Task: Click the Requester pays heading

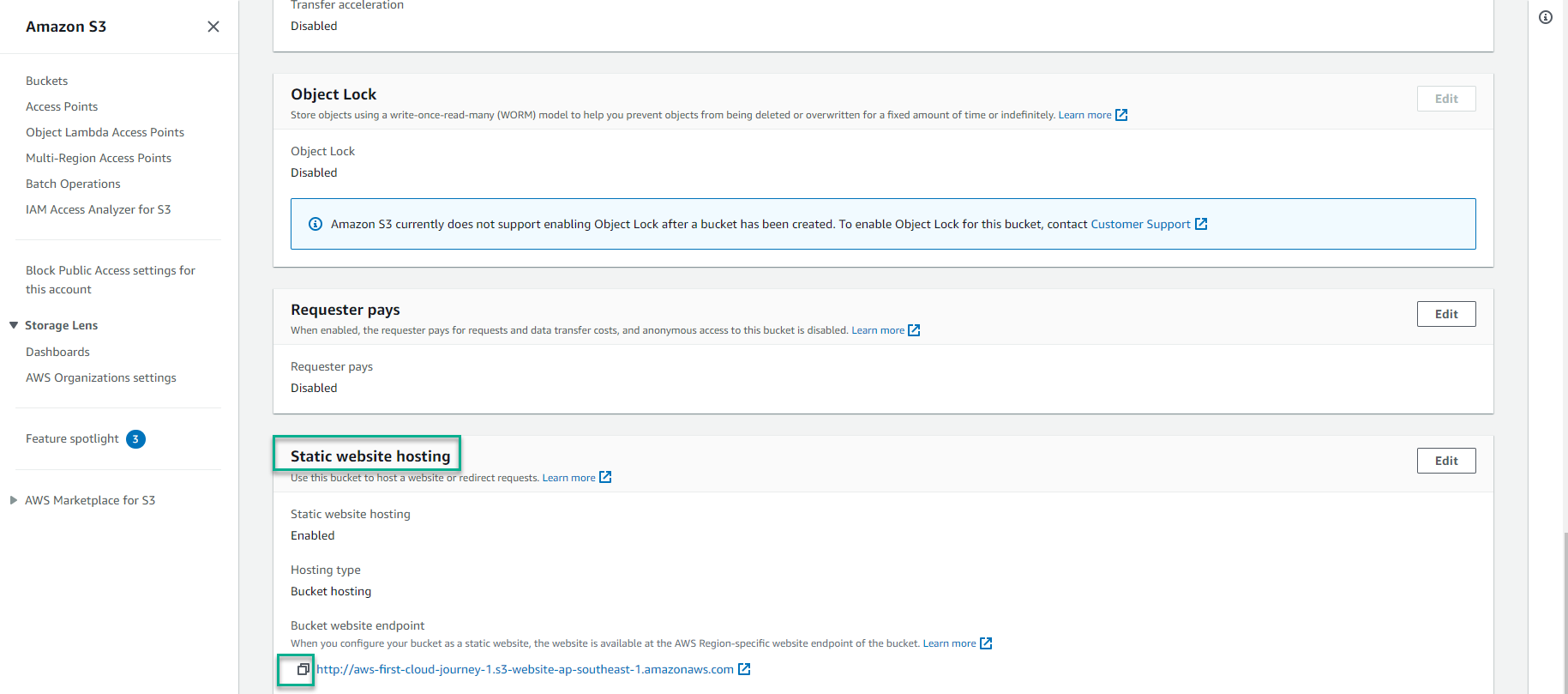Action: 345,310
